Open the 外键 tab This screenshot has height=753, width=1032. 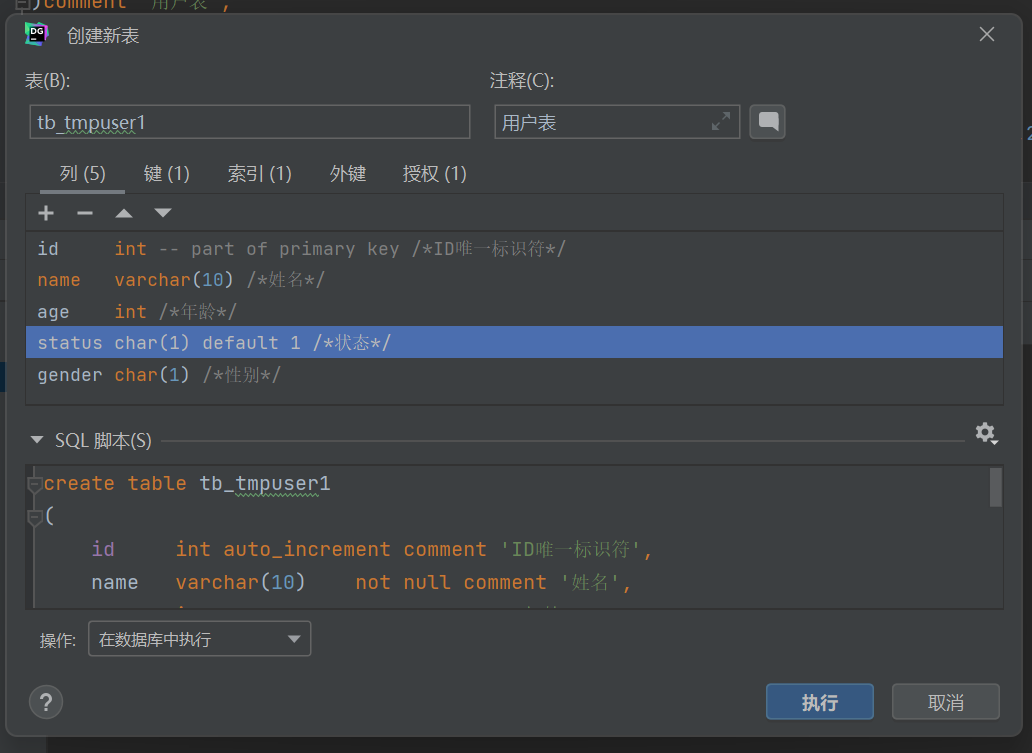(348, 174)
